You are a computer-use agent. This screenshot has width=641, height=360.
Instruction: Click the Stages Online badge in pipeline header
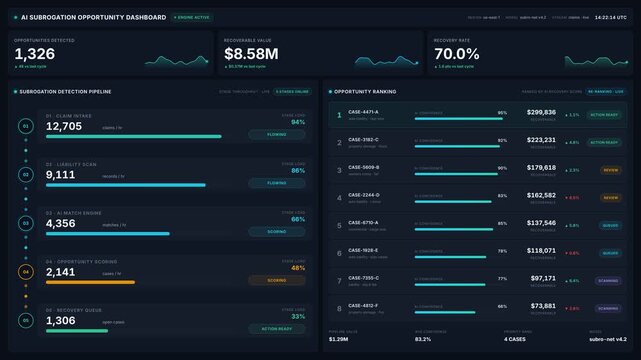pos(292,92)
